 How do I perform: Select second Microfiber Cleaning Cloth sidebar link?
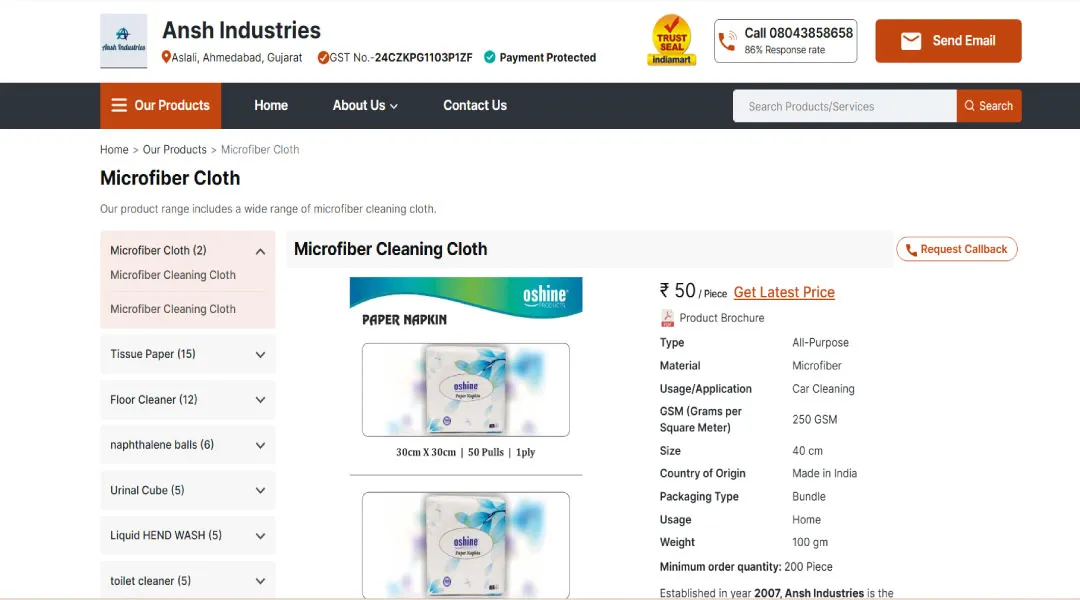(x=173, y=309)
